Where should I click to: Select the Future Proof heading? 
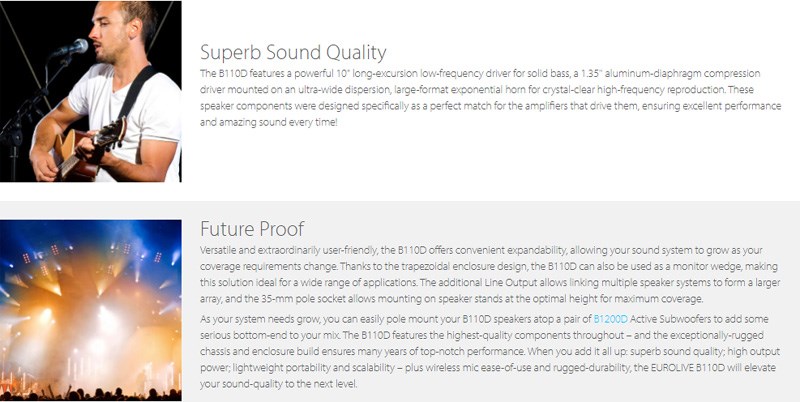click(252, 229)
